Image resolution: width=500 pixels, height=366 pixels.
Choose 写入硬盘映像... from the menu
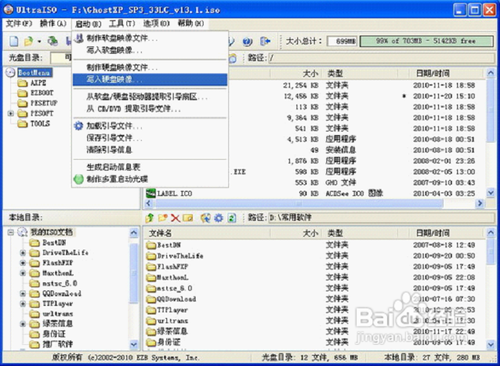click(150, 80)
